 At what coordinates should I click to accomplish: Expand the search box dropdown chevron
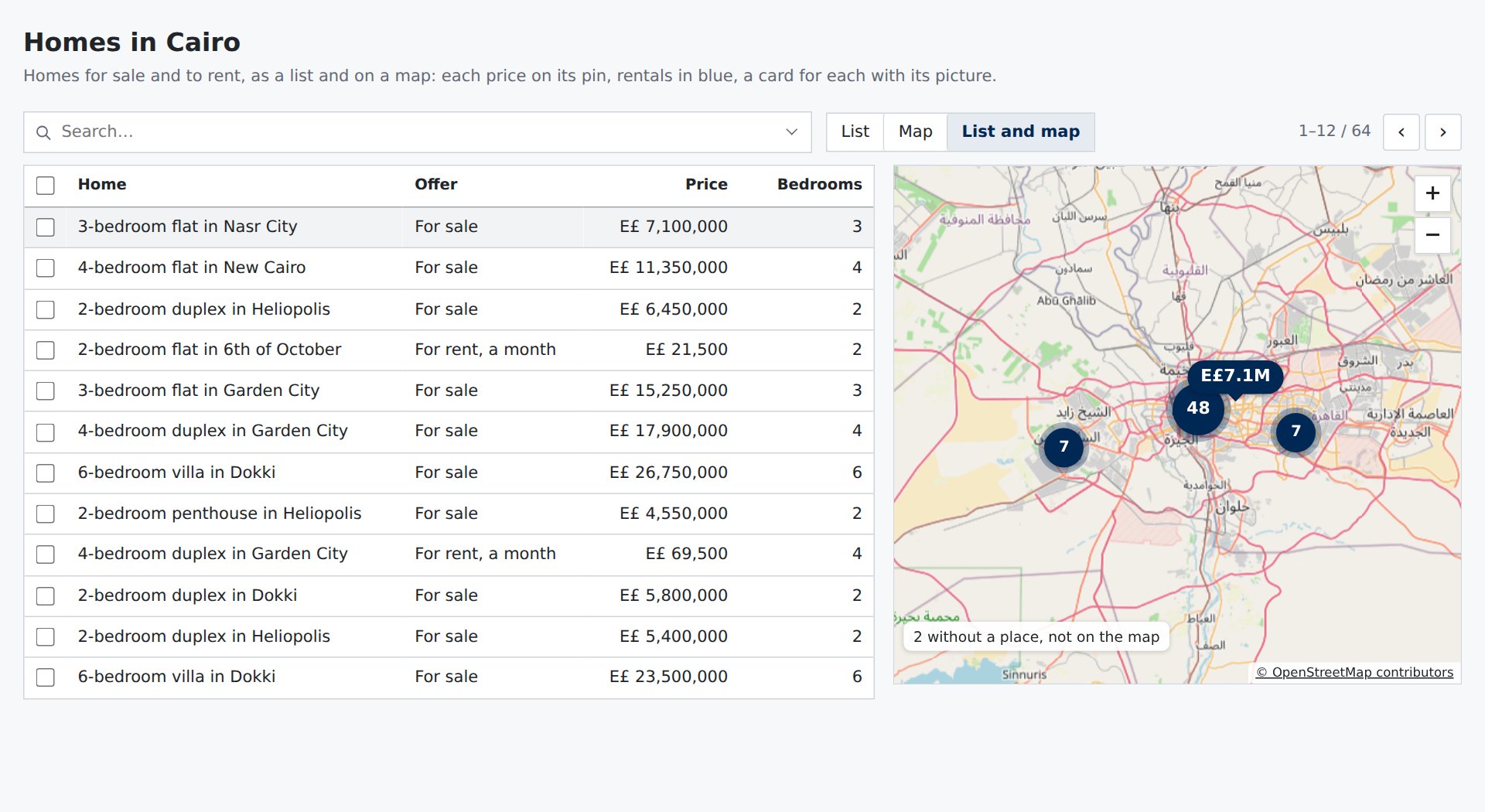pos(791,132)
